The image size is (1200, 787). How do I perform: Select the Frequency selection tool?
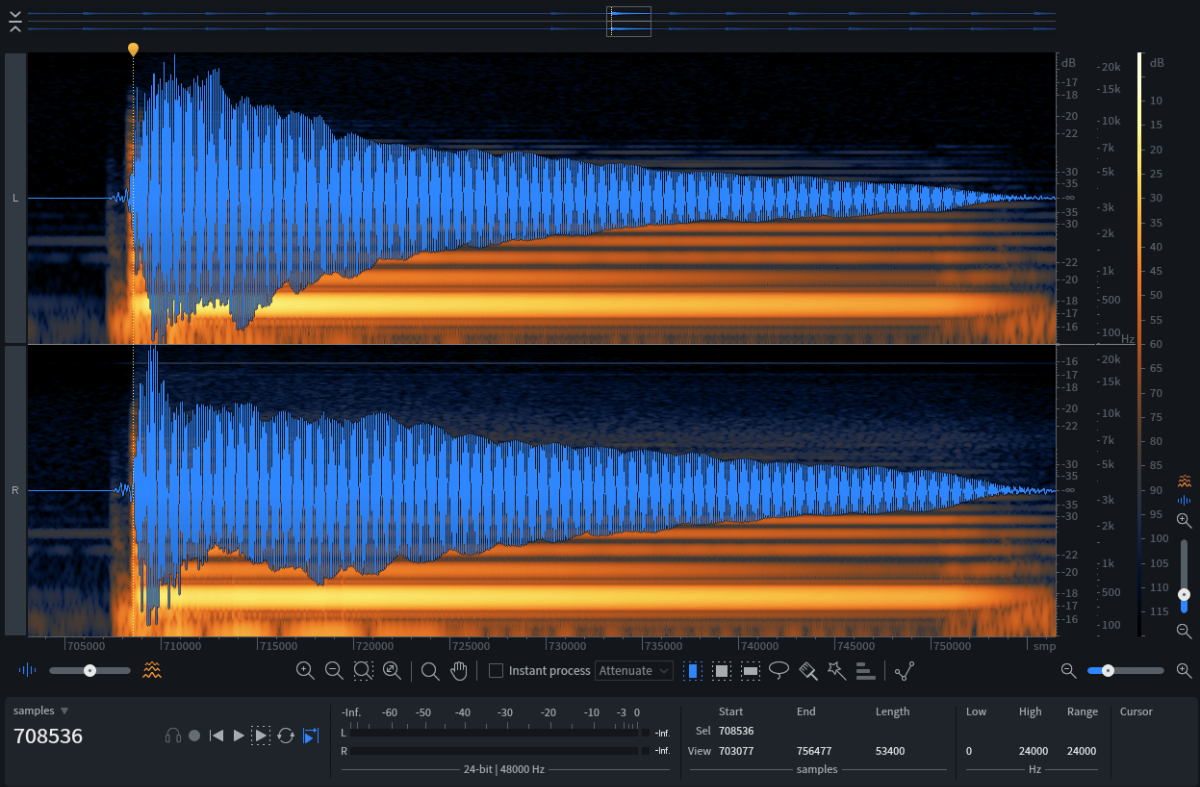[x=749, y=670]
